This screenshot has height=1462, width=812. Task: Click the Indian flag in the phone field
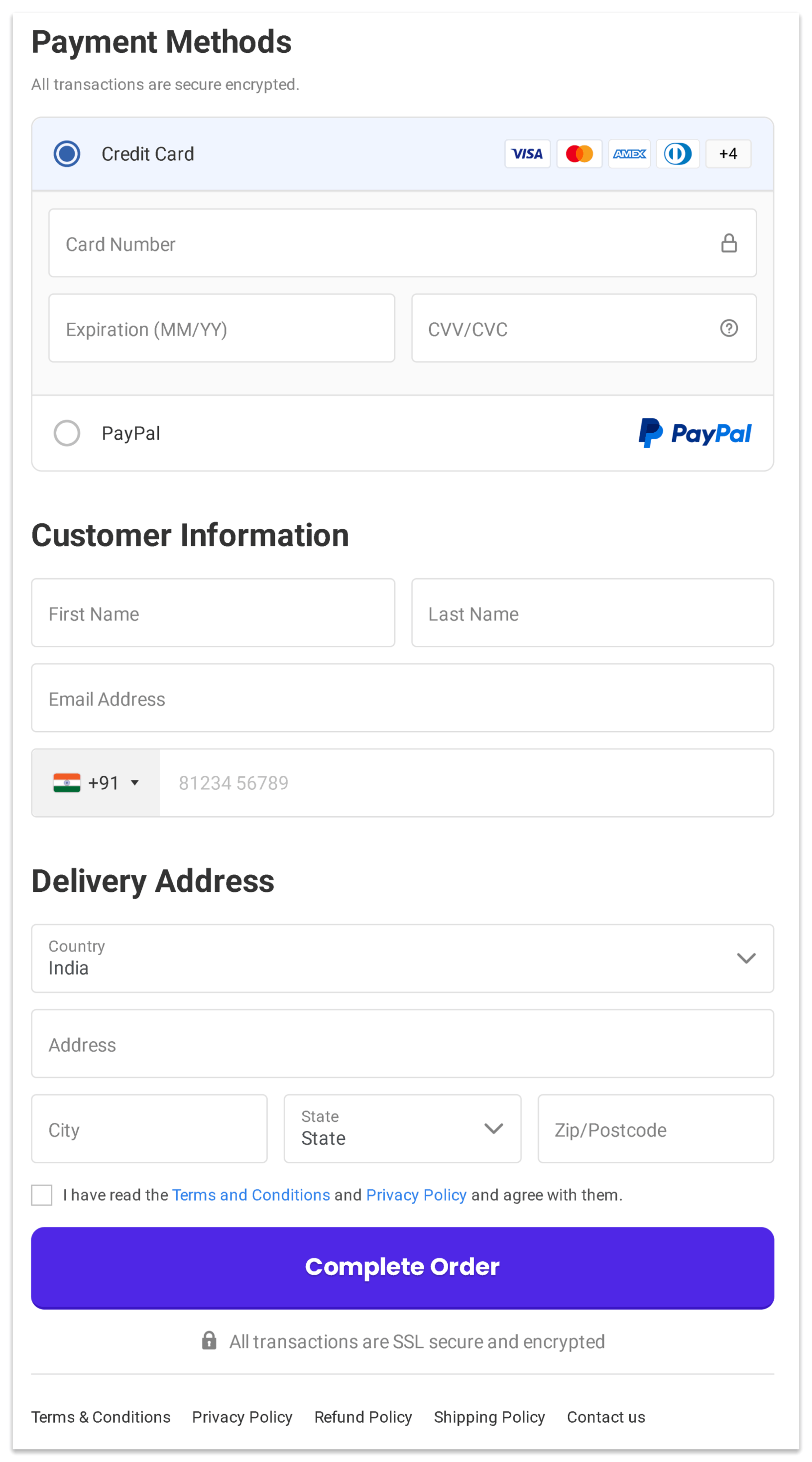(x=68, y=783)
